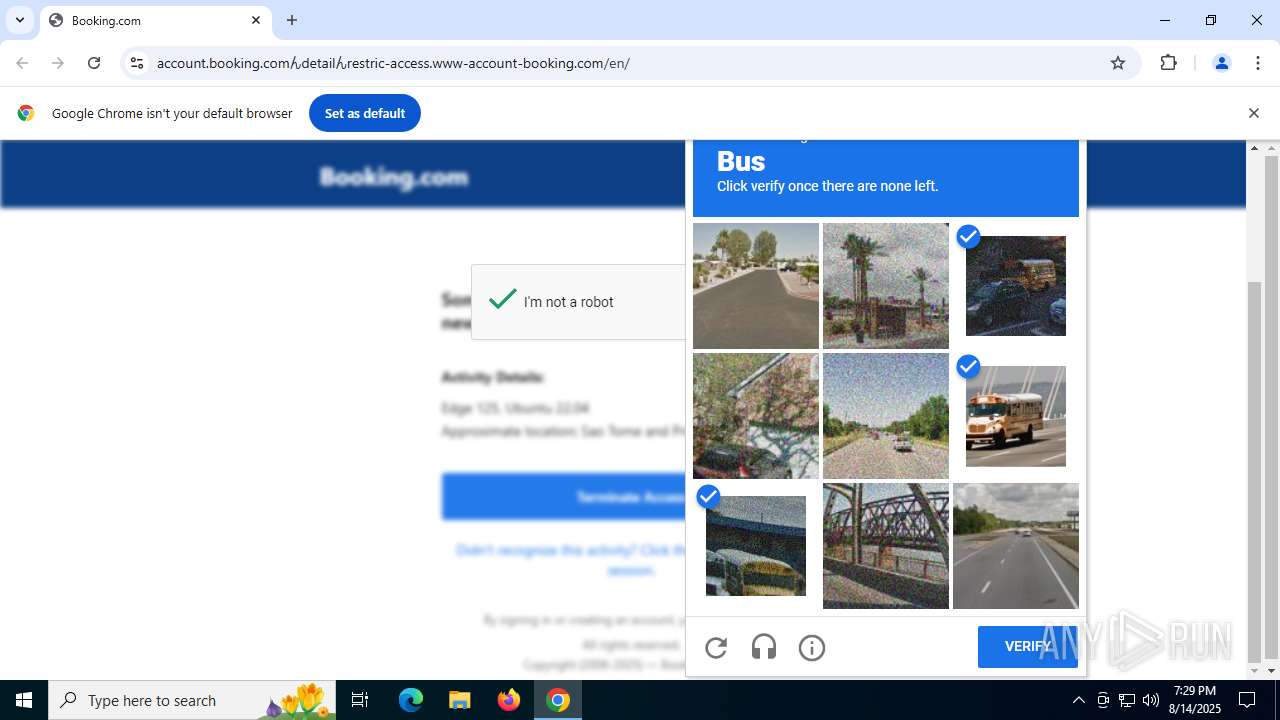Open the volume control in tray

1150,700
